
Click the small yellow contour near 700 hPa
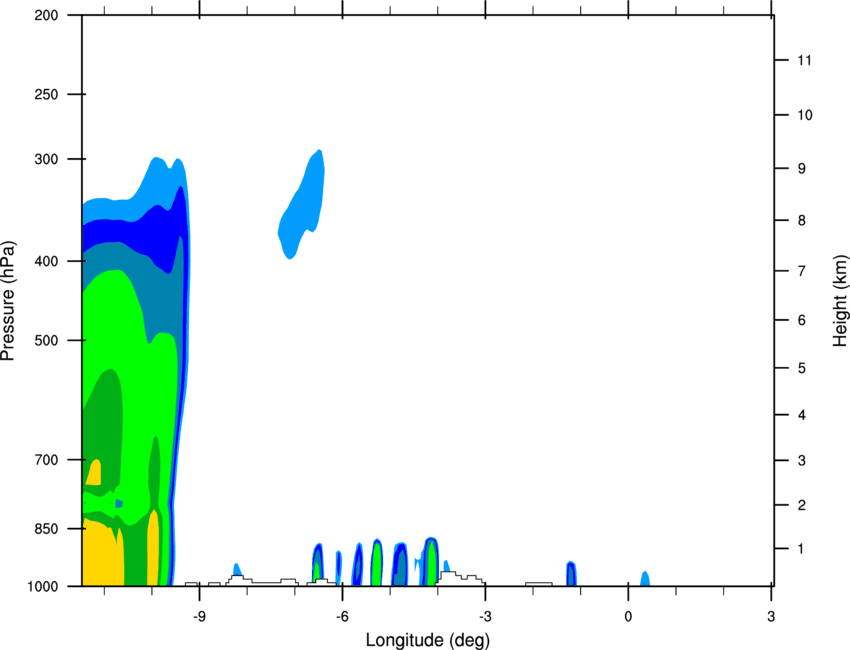tap(94, 473)
